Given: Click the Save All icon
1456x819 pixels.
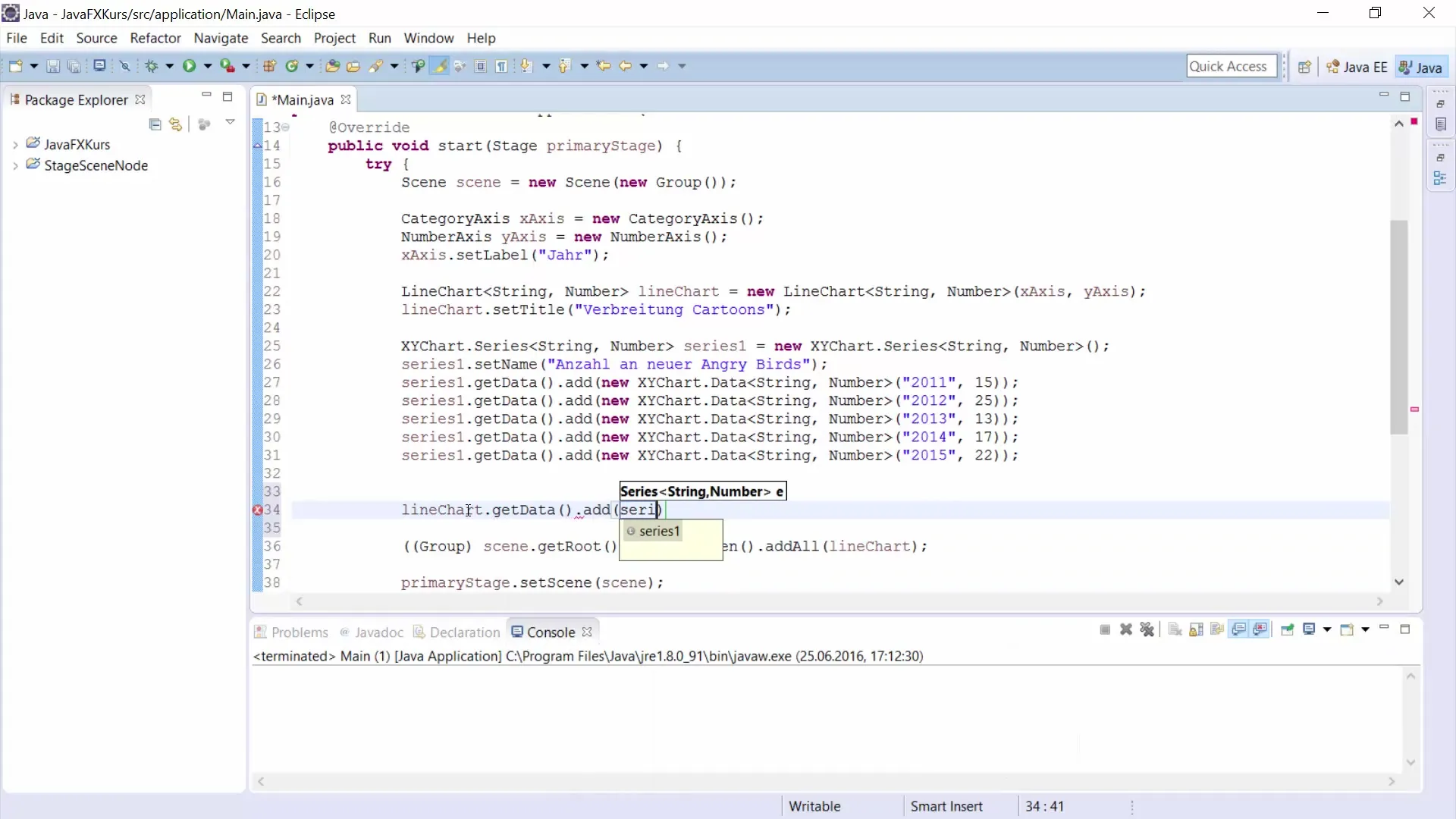Looking at the screenshot, I should tap(74, 67).
